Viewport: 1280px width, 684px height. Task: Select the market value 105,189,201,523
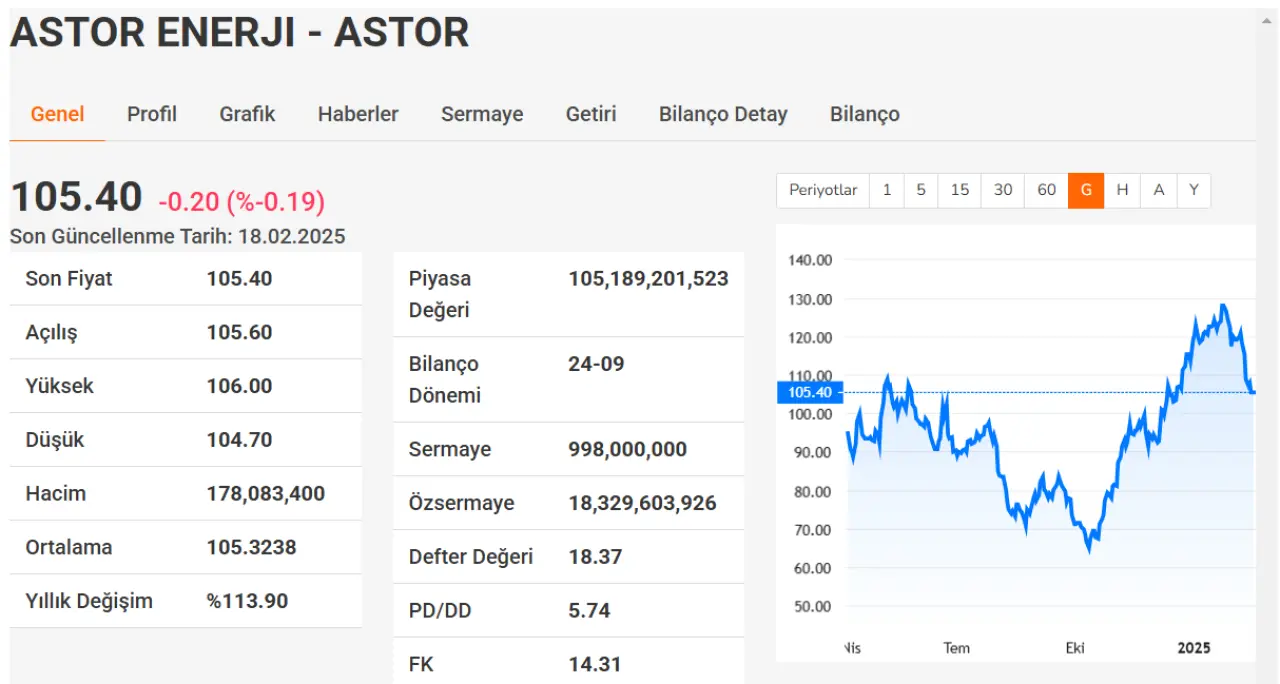[649, 279]
